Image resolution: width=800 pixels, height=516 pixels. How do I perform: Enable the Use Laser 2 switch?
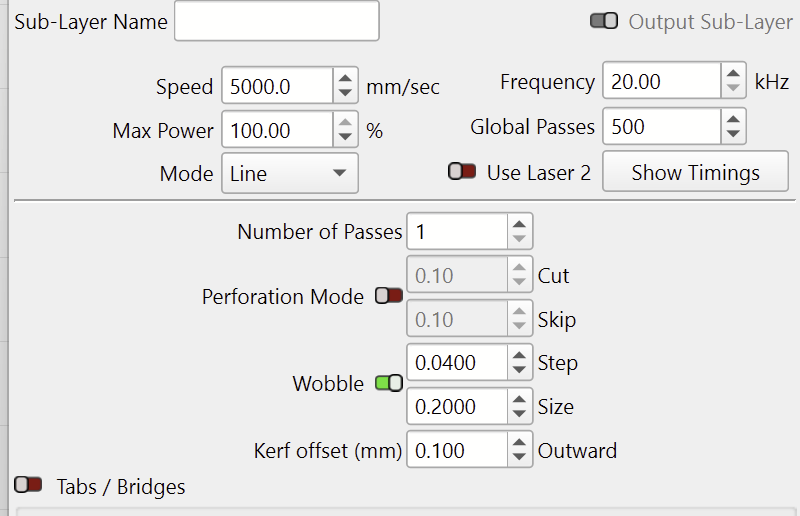[461, 172]
